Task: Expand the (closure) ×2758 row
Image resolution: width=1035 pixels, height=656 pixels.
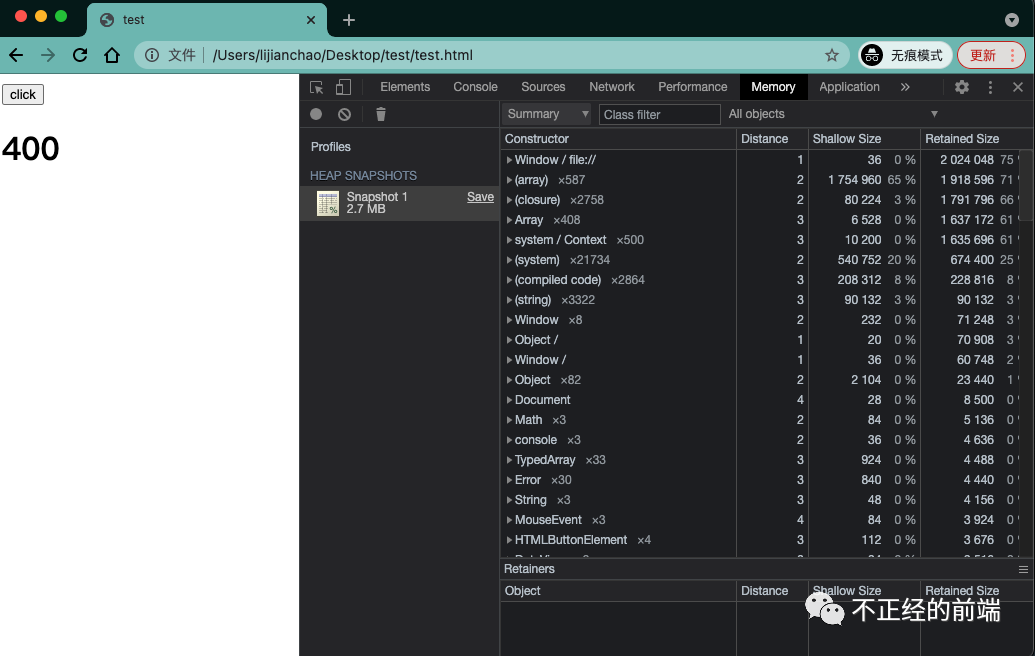Action: click(509, 200)
